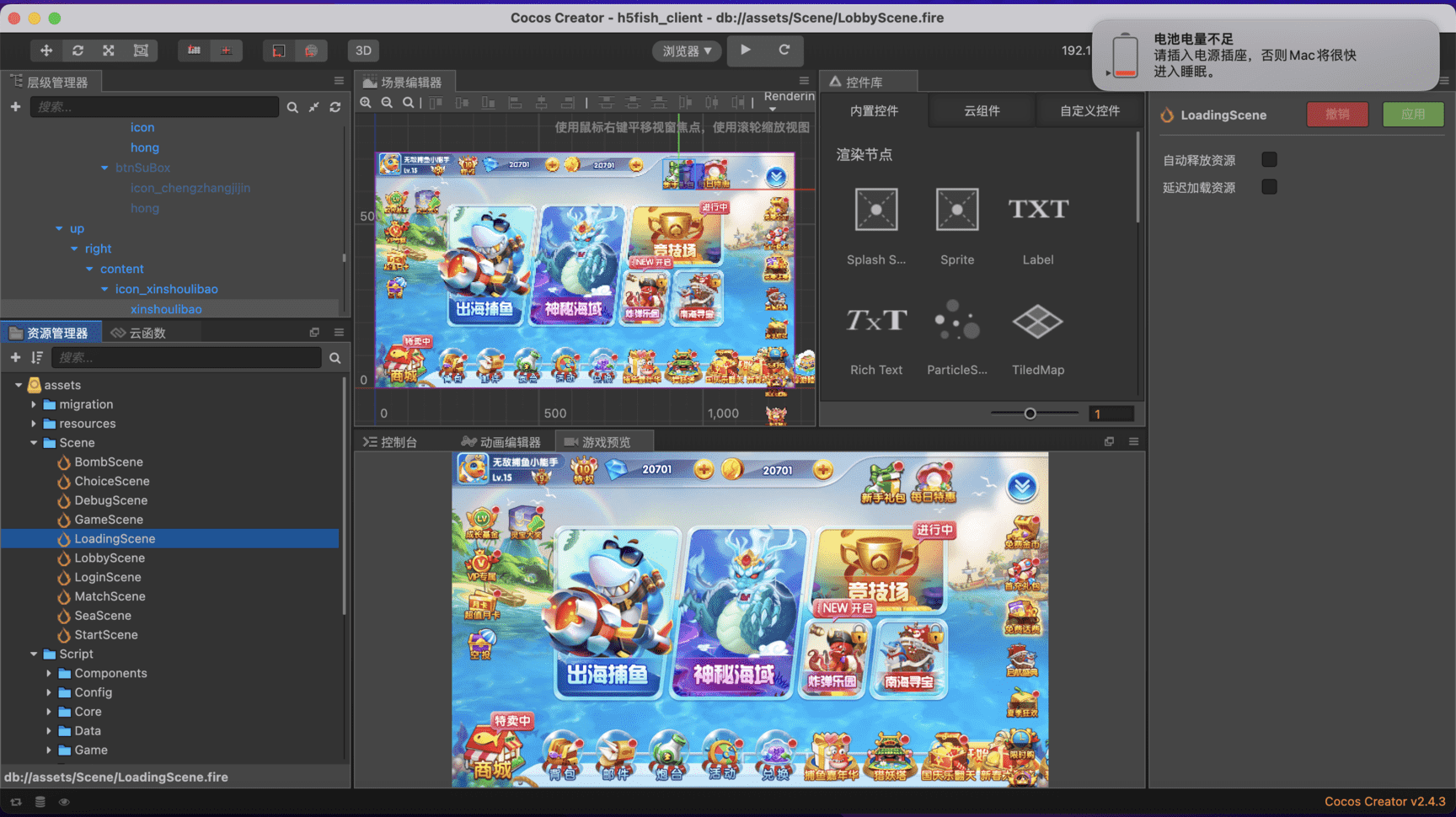Viewport: 1456px width, 817px height.
Task: Switch to the 控制台 tab
Action: pos(392,441)
